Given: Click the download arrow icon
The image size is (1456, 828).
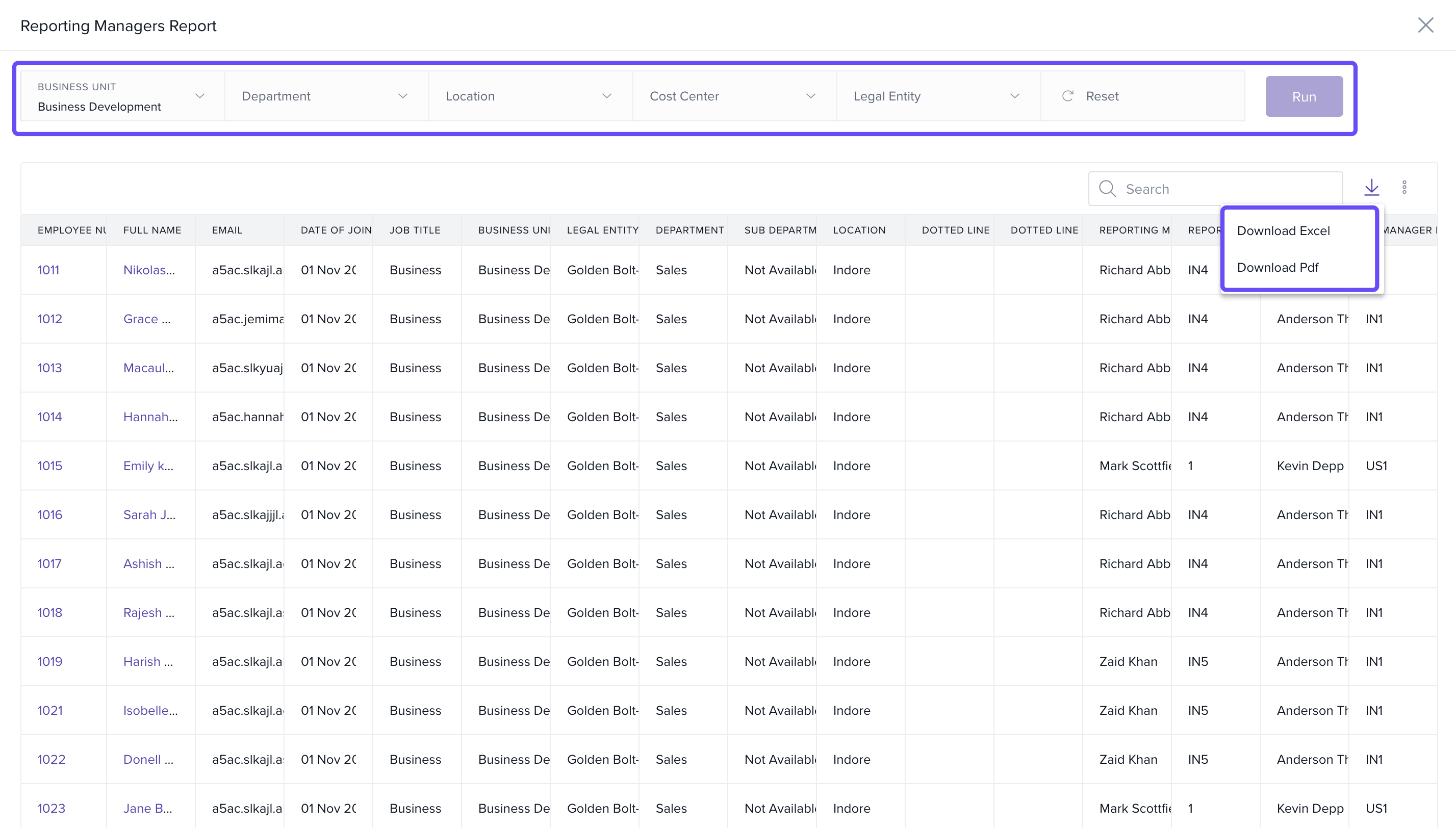Looking at the screenshot, I should pos(1371,188).
